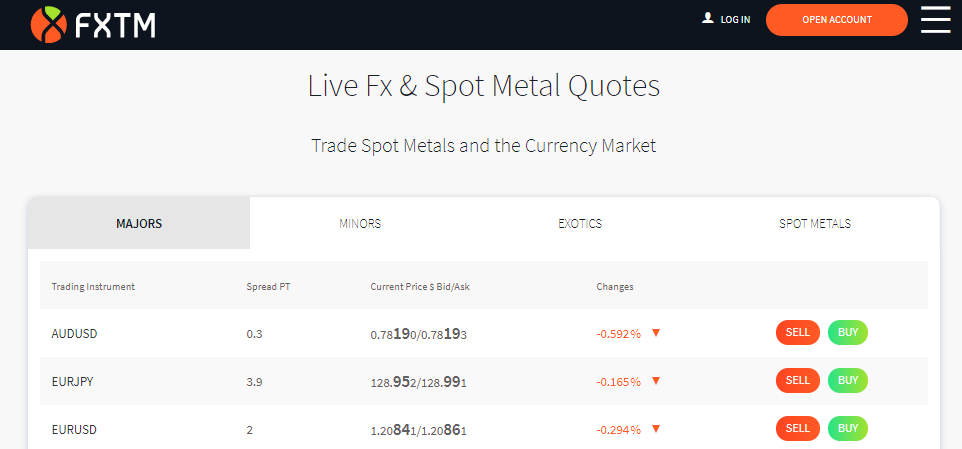The height and width of the screenshot is (449, 962).
Task: Open the hamburger menu
Action: [x=935, y=20]
